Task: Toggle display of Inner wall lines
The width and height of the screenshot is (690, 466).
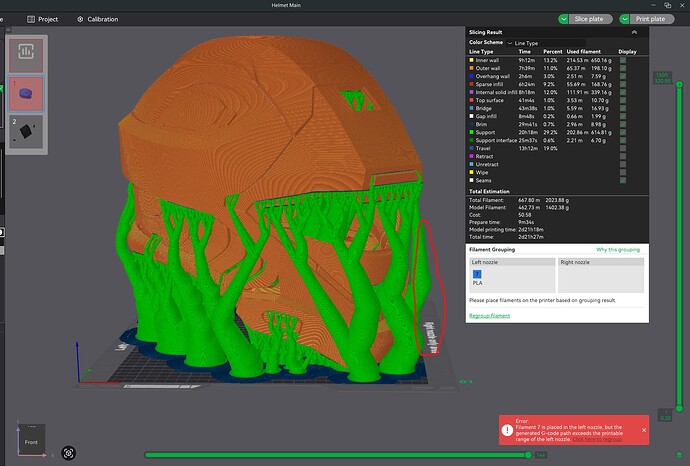Action: [623, 60]
